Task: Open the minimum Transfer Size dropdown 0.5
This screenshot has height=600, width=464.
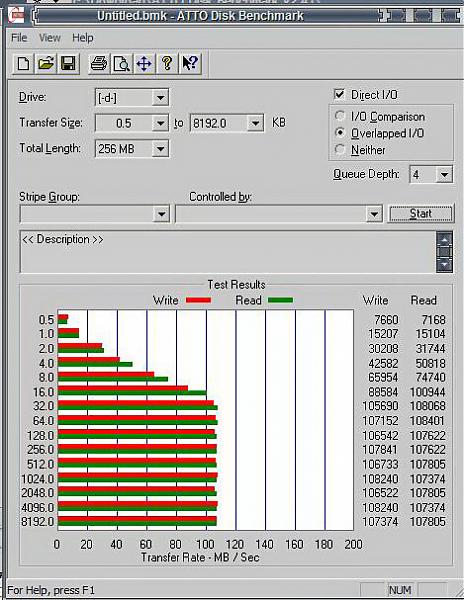Action: coord(160,123)
